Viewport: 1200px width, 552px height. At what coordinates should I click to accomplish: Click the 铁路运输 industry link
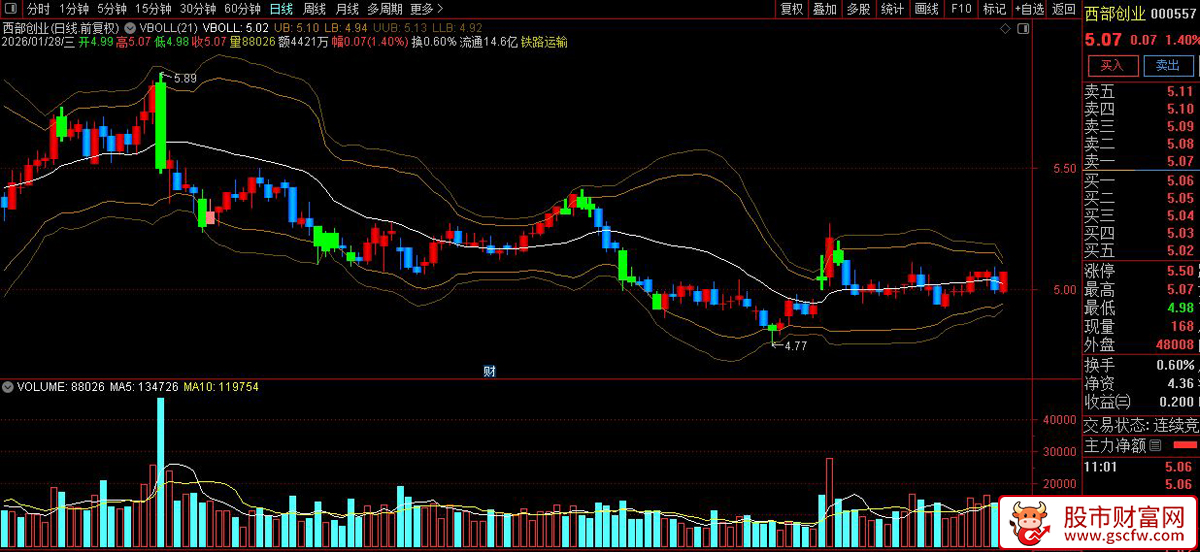(544, 42)
